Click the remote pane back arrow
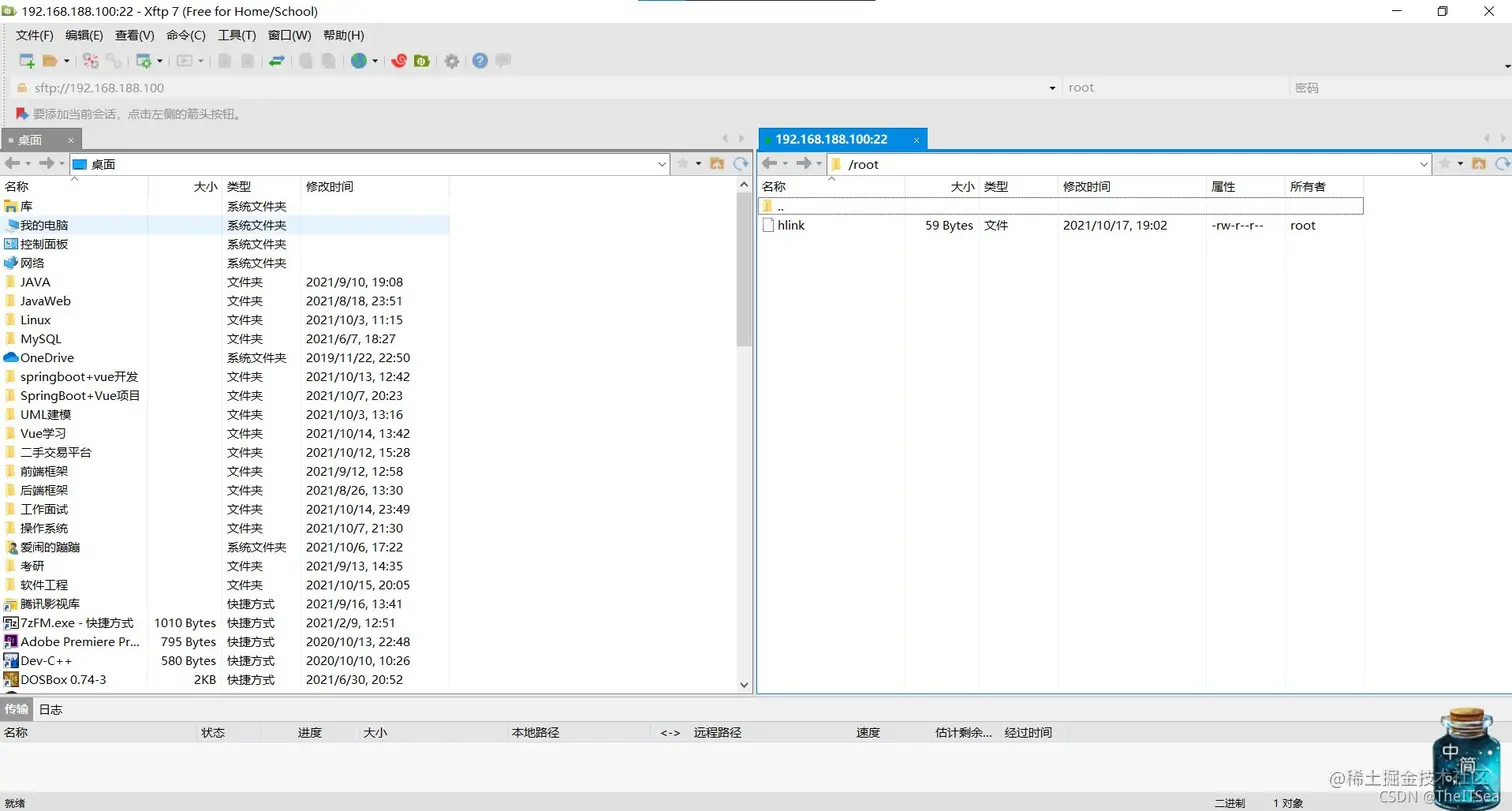 click(x=770, y=163)
